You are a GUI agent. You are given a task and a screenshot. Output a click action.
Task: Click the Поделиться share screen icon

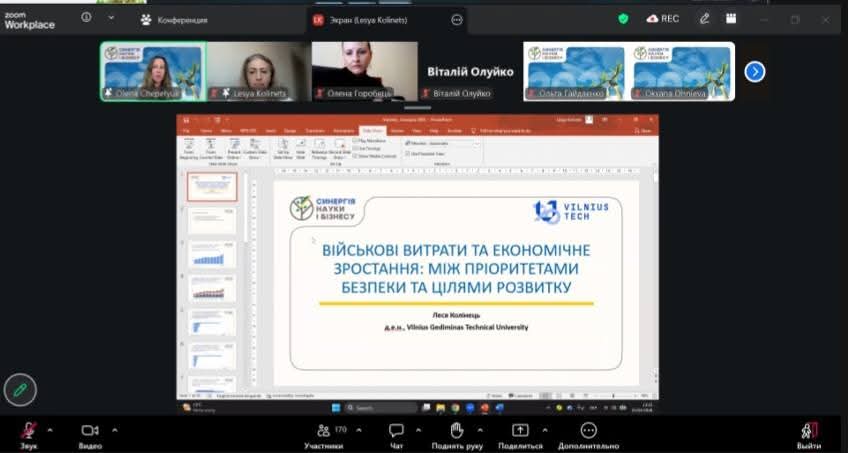520,430
